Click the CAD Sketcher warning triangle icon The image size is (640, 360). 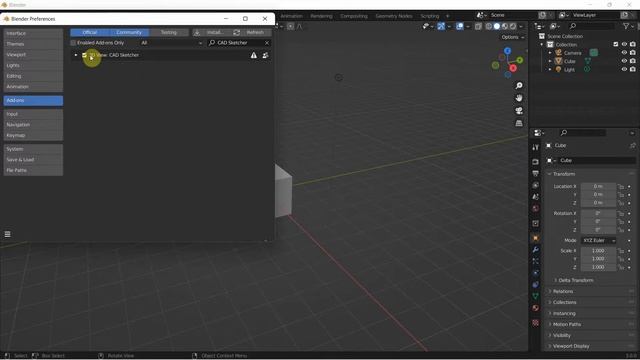[254, 55]
